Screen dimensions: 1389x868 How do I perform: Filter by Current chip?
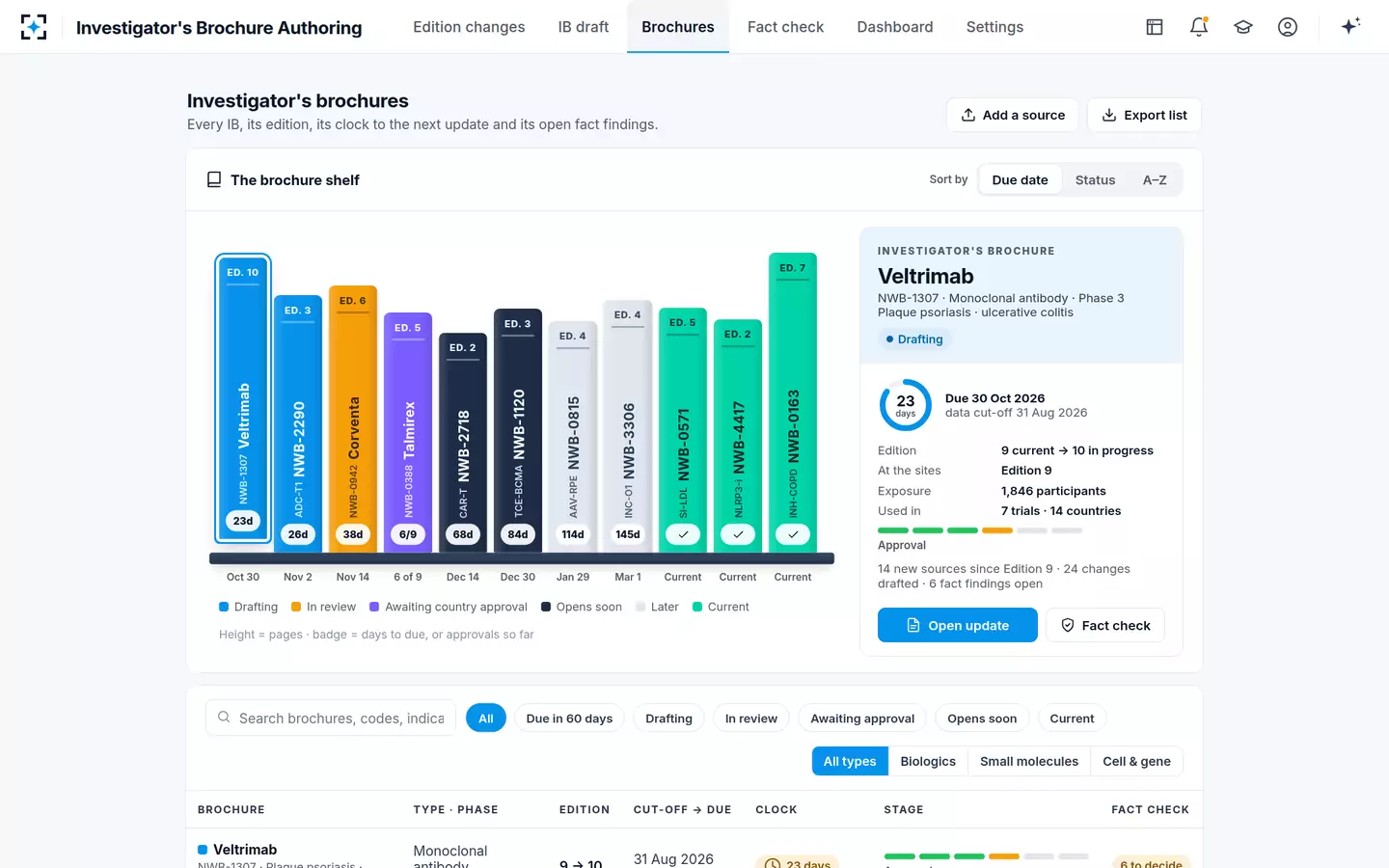click(x=1072, y=719)
